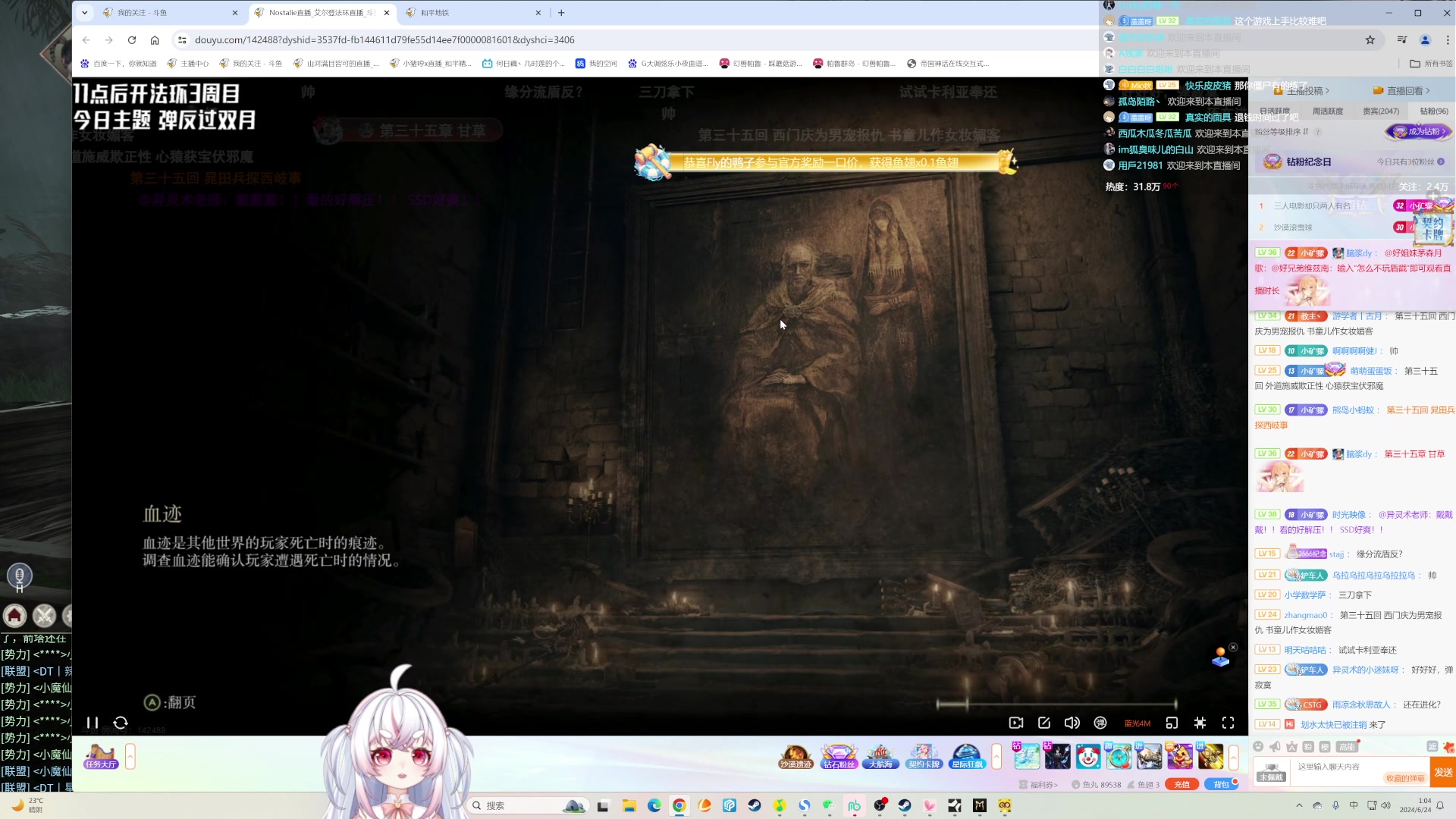The height and width of the screenshot is (819, 1456).
Task: Toggle 粉丝等级排序 sort order
Action: click(1282, 131)
